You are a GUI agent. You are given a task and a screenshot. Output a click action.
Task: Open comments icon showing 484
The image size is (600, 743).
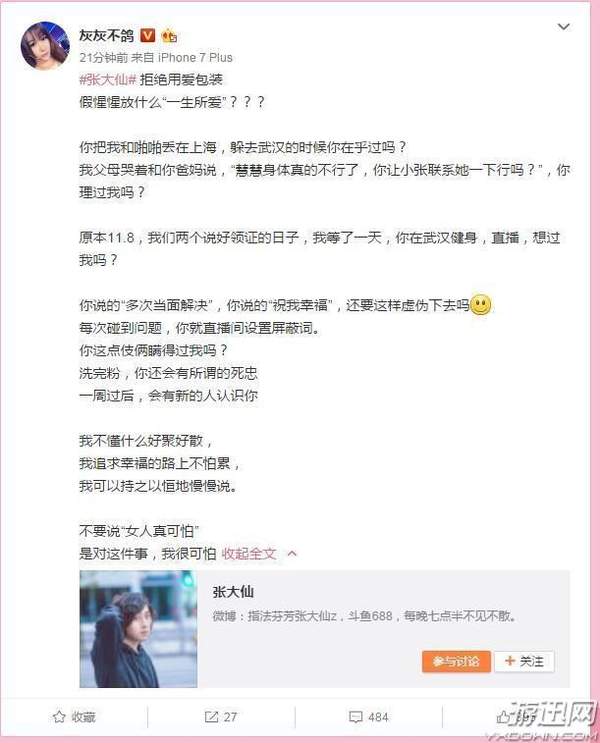355,717
